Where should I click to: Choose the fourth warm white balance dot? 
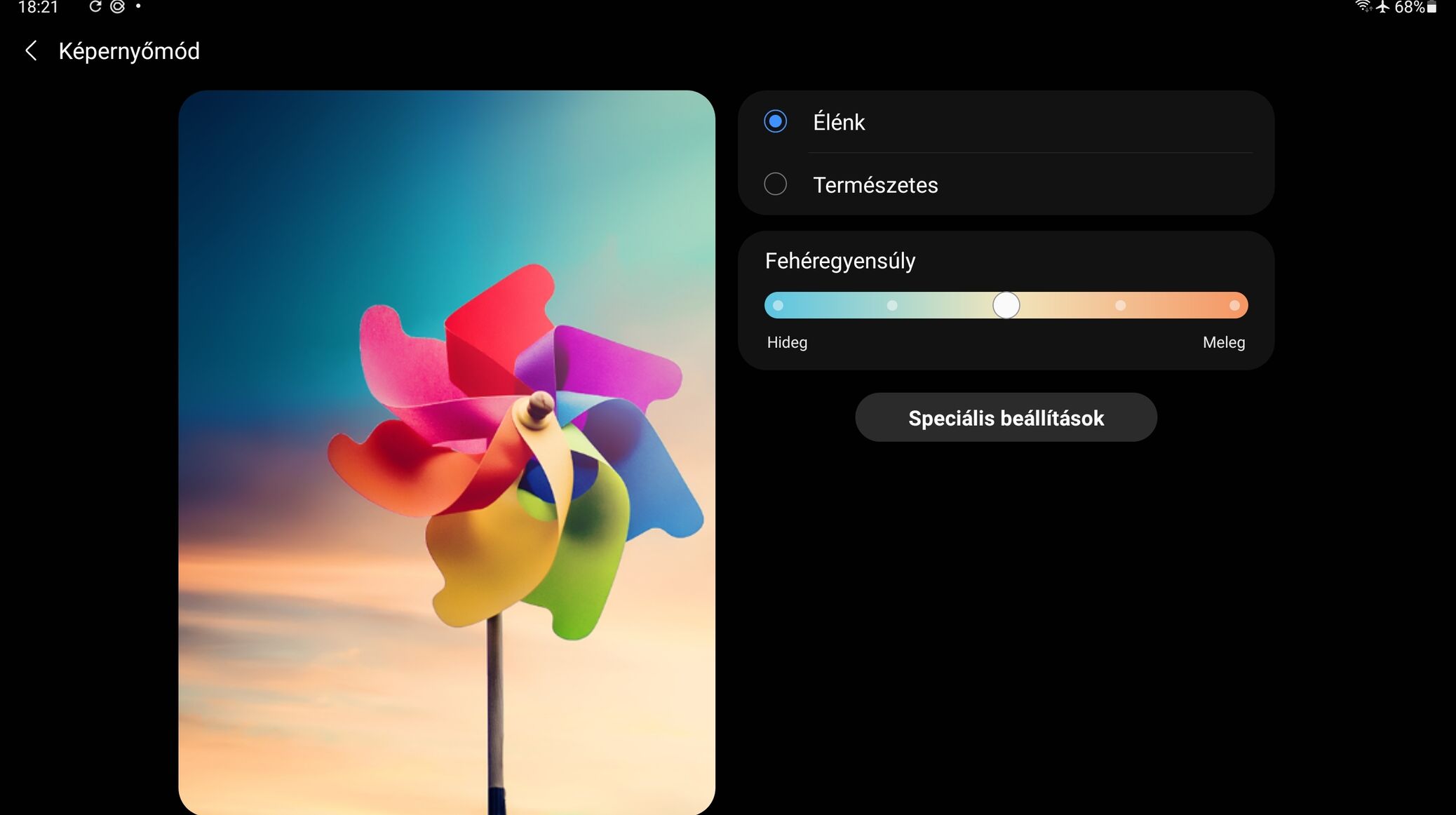[1120, 305]
